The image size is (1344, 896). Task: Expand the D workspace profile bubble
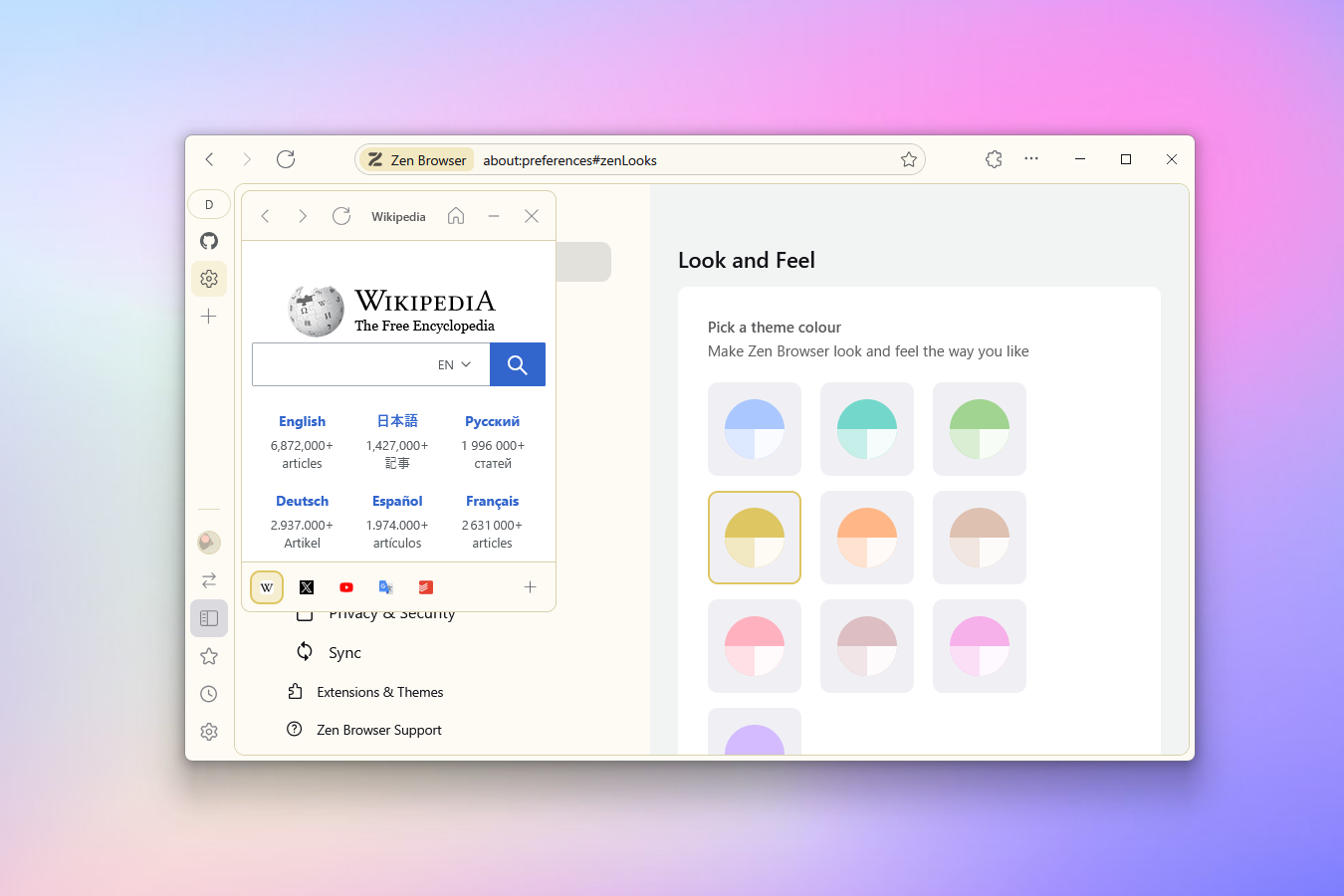click(209, 204)
